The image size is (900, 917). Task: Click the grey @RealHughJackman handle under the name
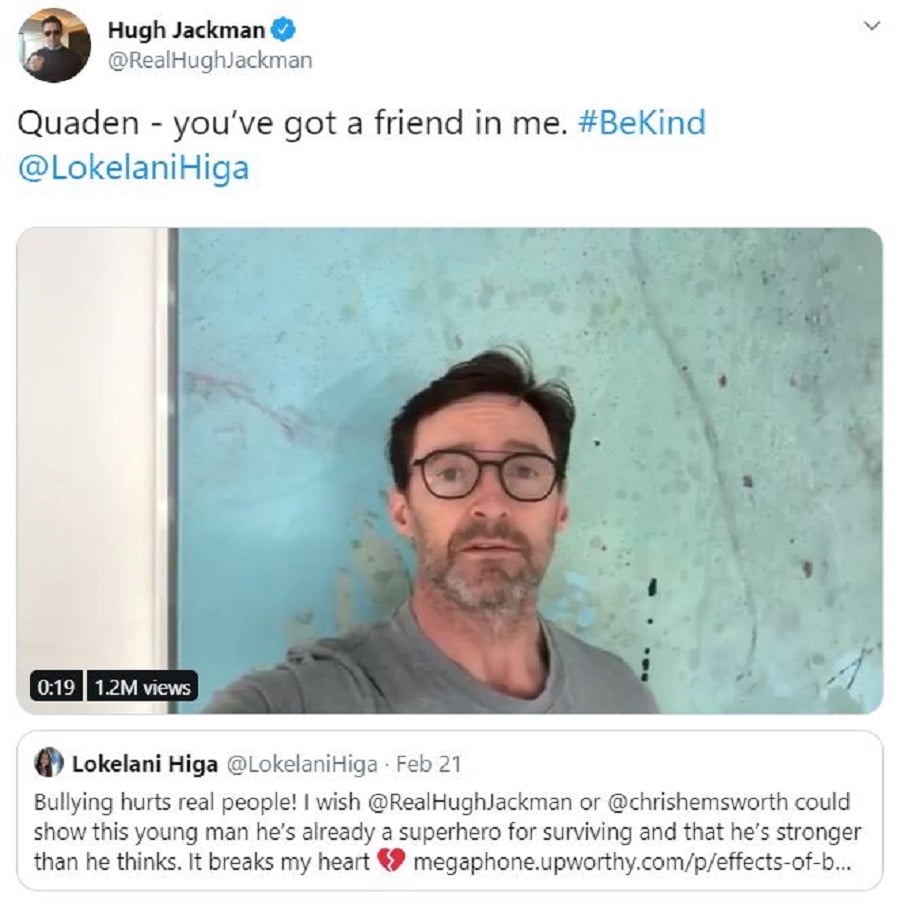[x=210, y=61]
